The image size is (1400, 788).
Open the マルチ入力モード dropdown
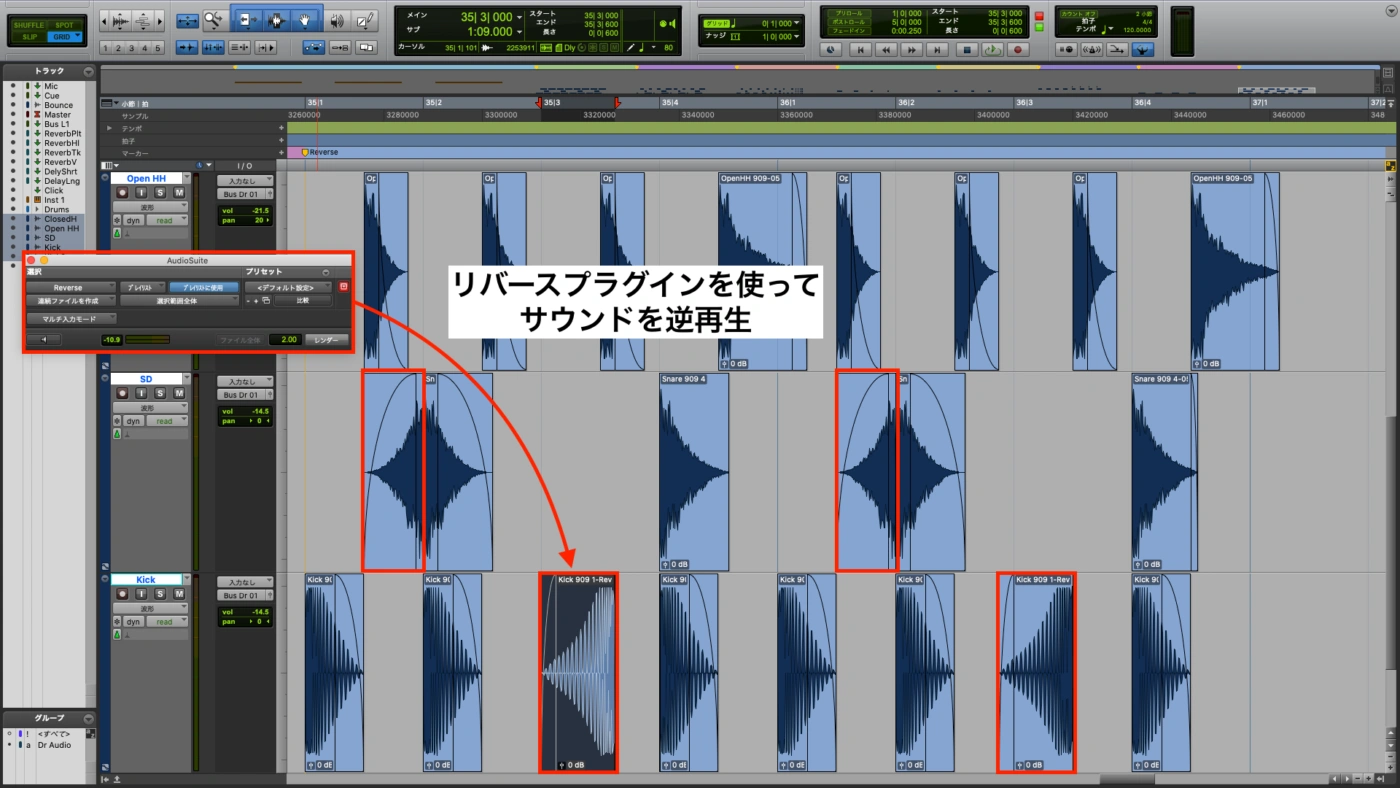71,318
